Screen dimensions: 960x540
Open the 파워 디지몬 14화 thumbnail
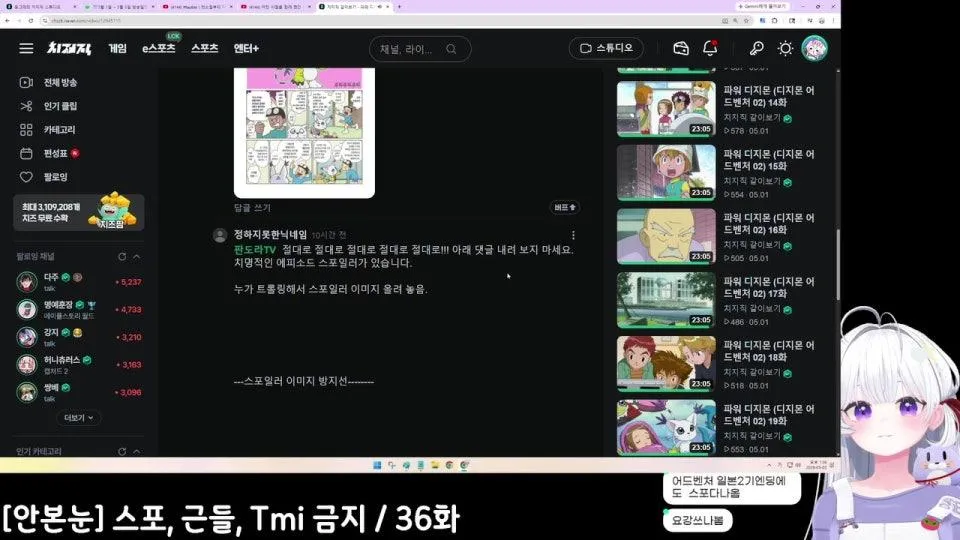(666, 109)
